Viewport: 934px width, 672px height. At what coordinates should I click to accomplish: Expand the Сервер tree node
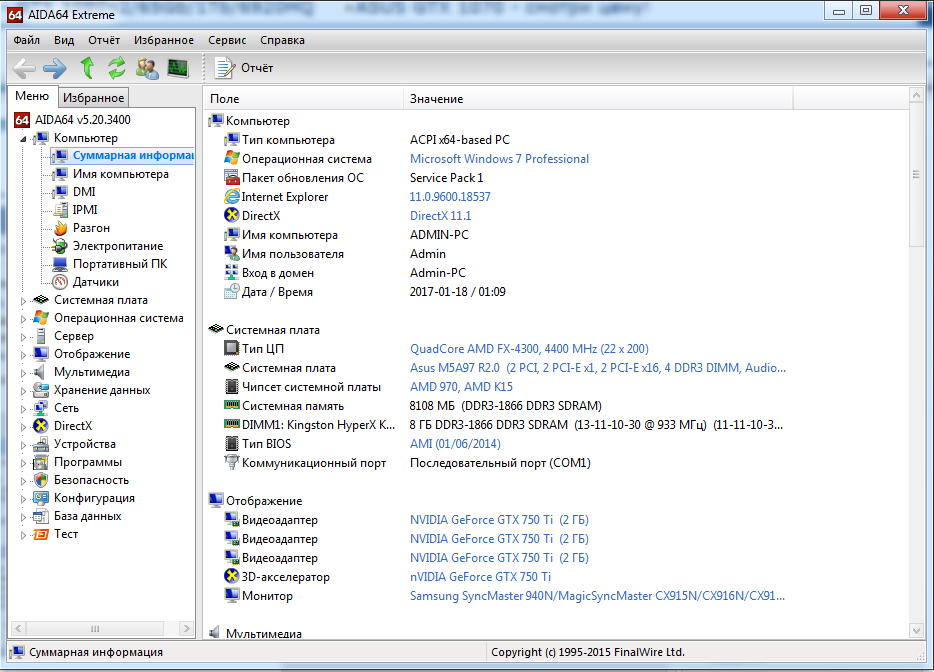[23, 337]
